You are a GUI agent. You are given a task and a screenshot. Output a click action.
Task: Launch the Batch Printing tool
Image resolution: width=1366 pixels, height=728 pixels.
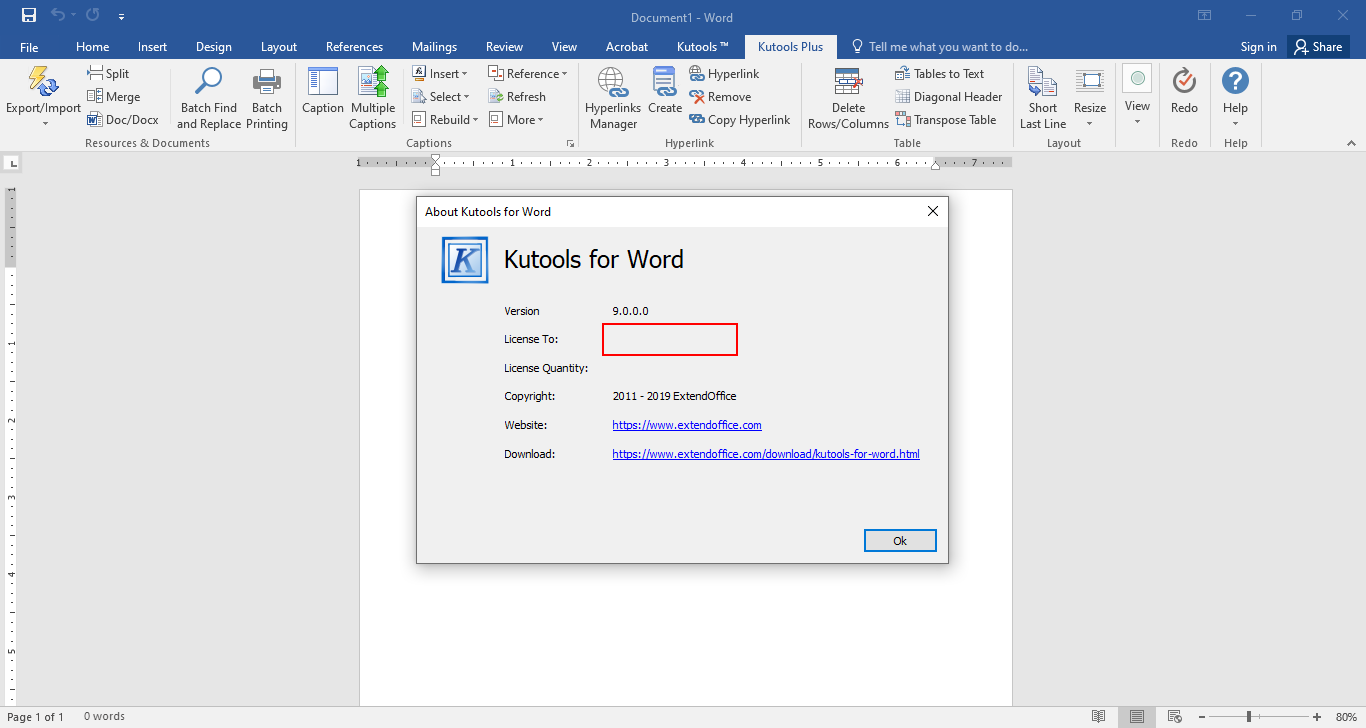tap(267, 98)
